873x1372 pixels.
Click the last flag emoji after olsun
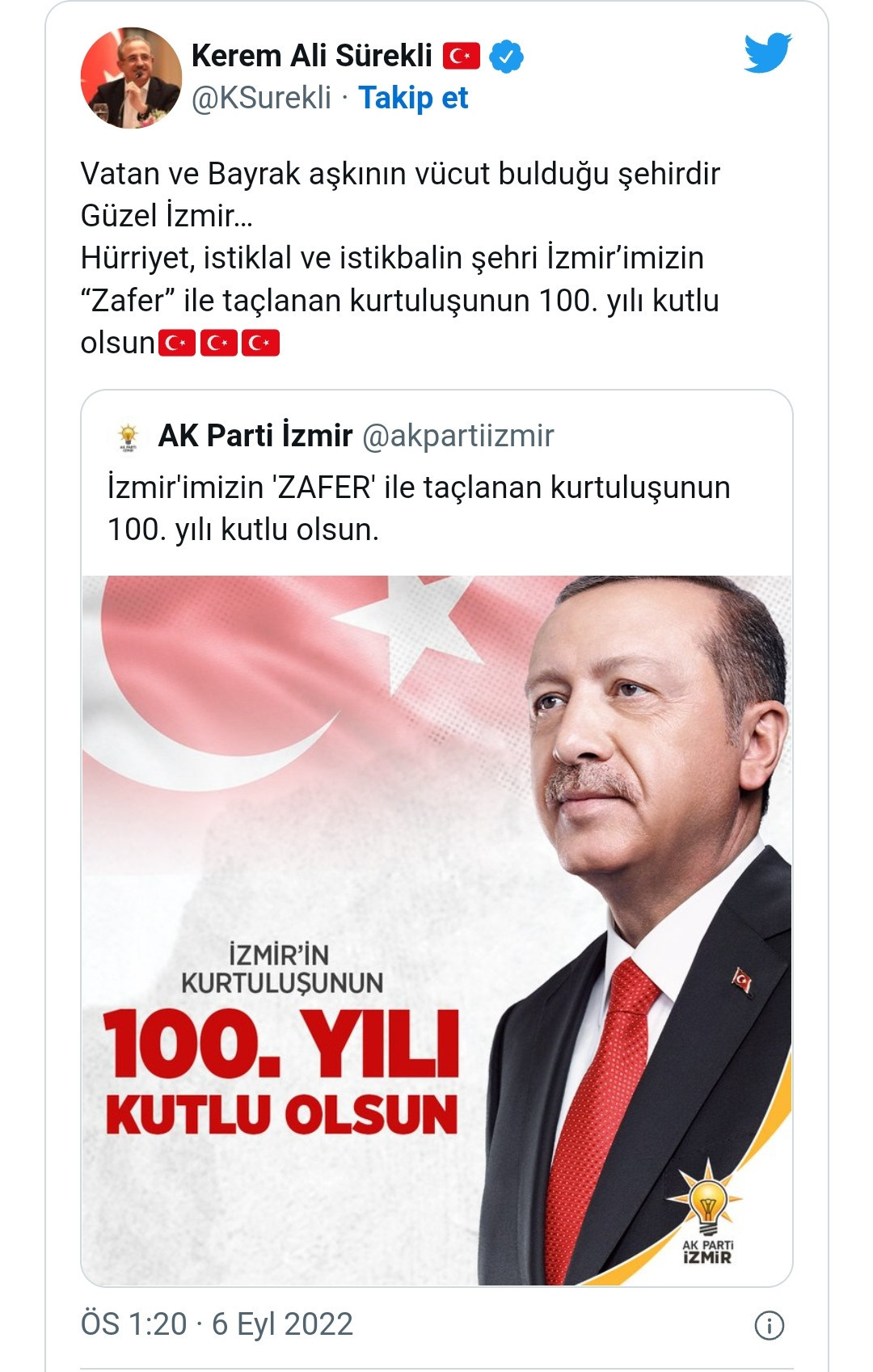pos(260,343)
